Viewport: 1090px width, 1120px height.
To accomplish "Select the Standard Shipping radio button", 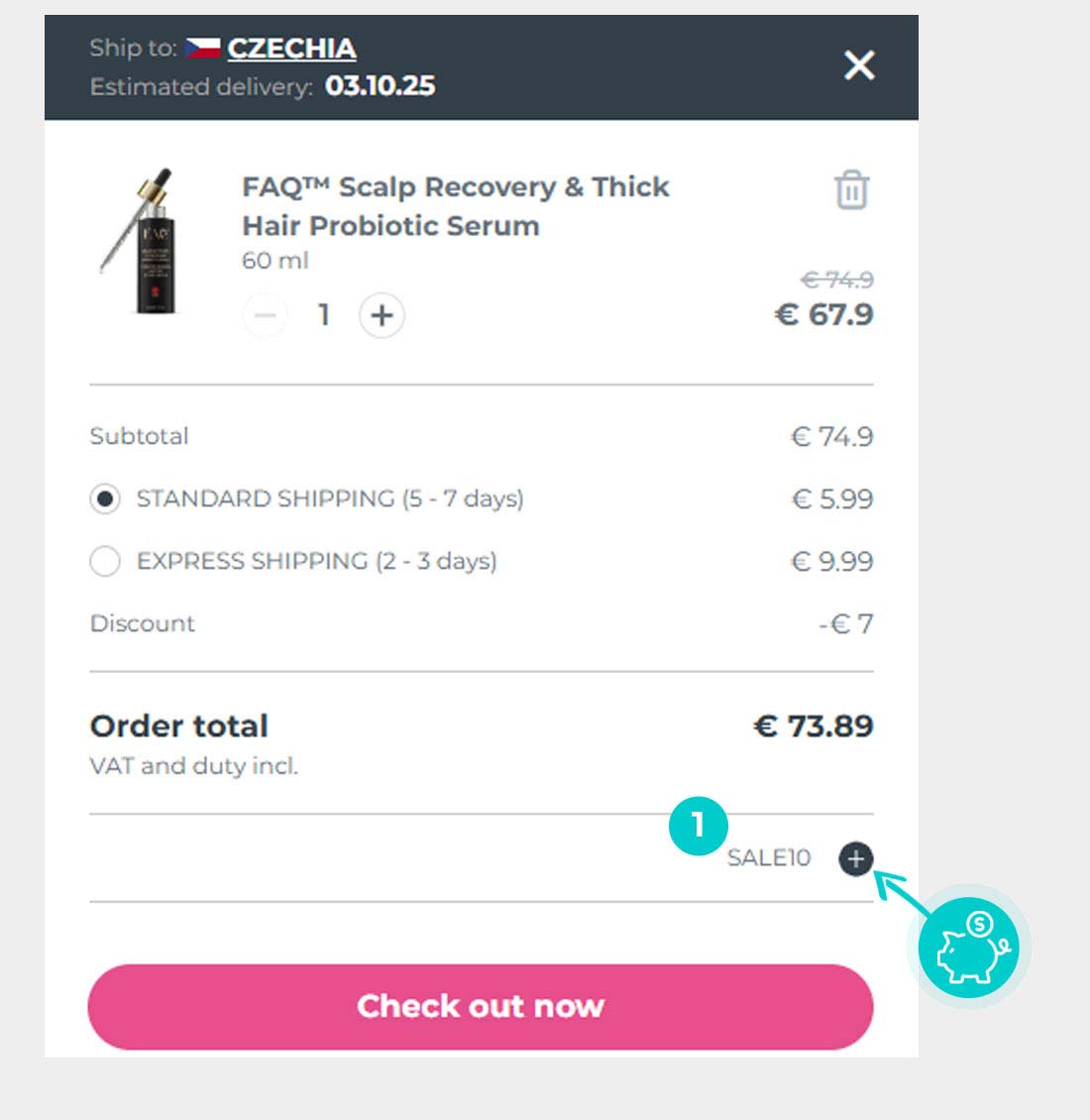I will (105, 499).
